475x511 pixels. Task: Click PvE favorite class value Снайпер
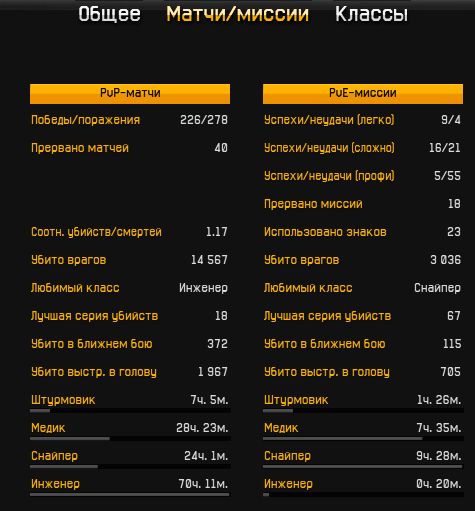click(438, 288)
